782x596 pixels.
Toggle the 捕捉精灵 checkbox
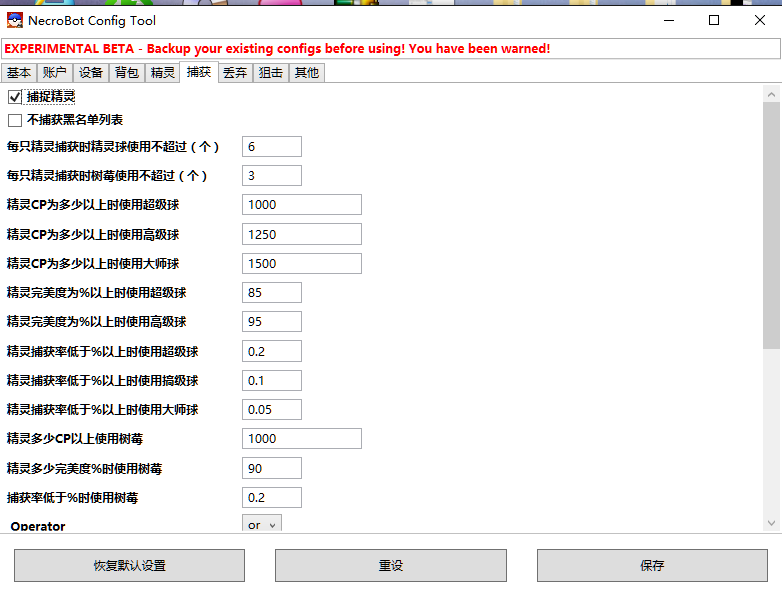(15, 97)
